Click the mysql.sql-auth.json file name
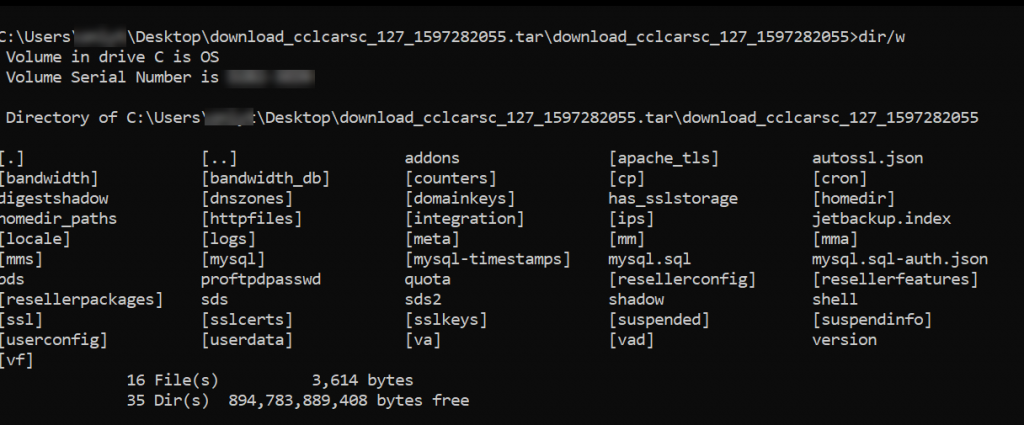Viewport: 1024px width, 425px height. pos(900,259)
